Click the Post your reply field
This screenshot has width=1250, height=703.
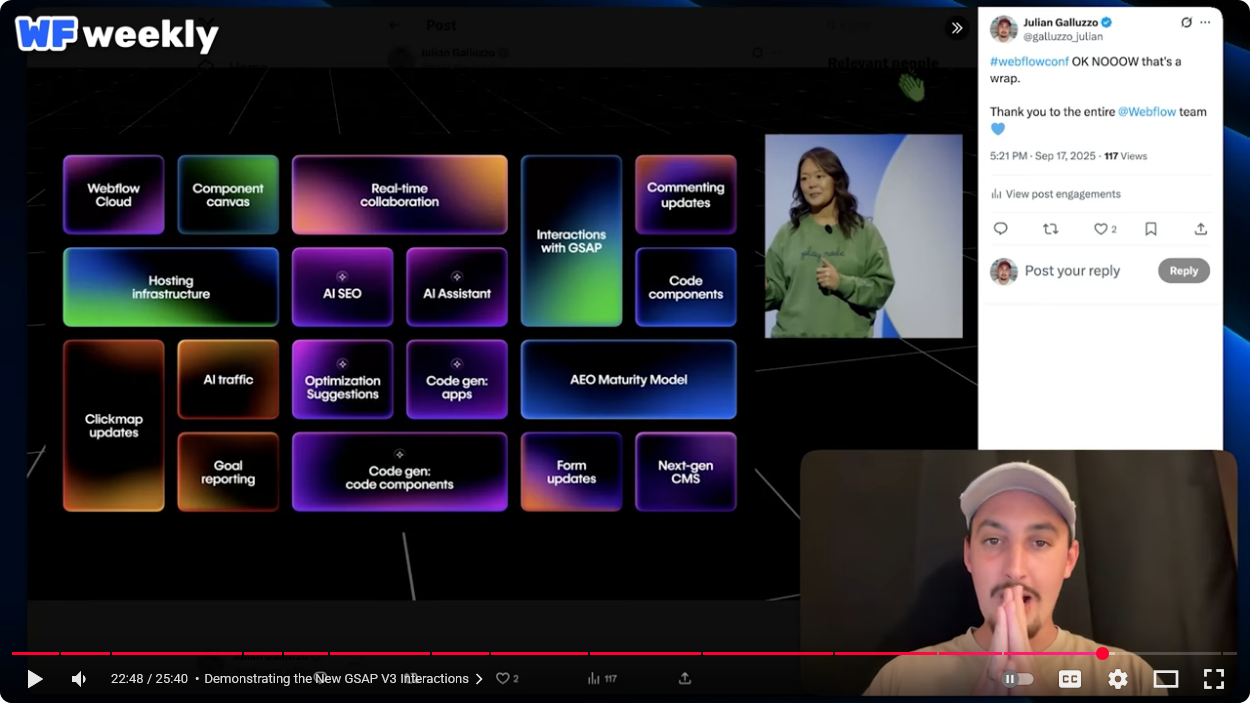pos(1072,271)
